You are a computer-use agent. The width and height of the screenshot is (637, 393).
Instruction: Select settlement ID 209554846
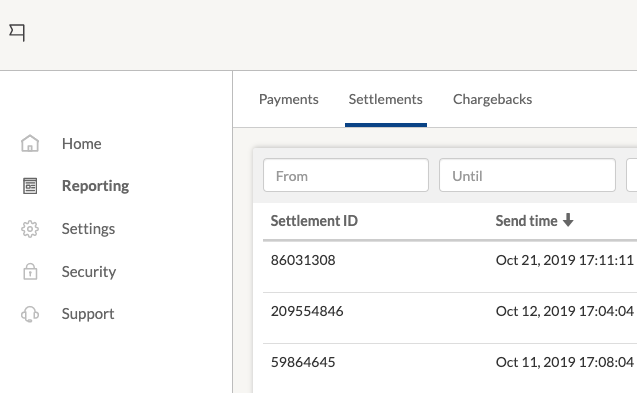point(307,311)
